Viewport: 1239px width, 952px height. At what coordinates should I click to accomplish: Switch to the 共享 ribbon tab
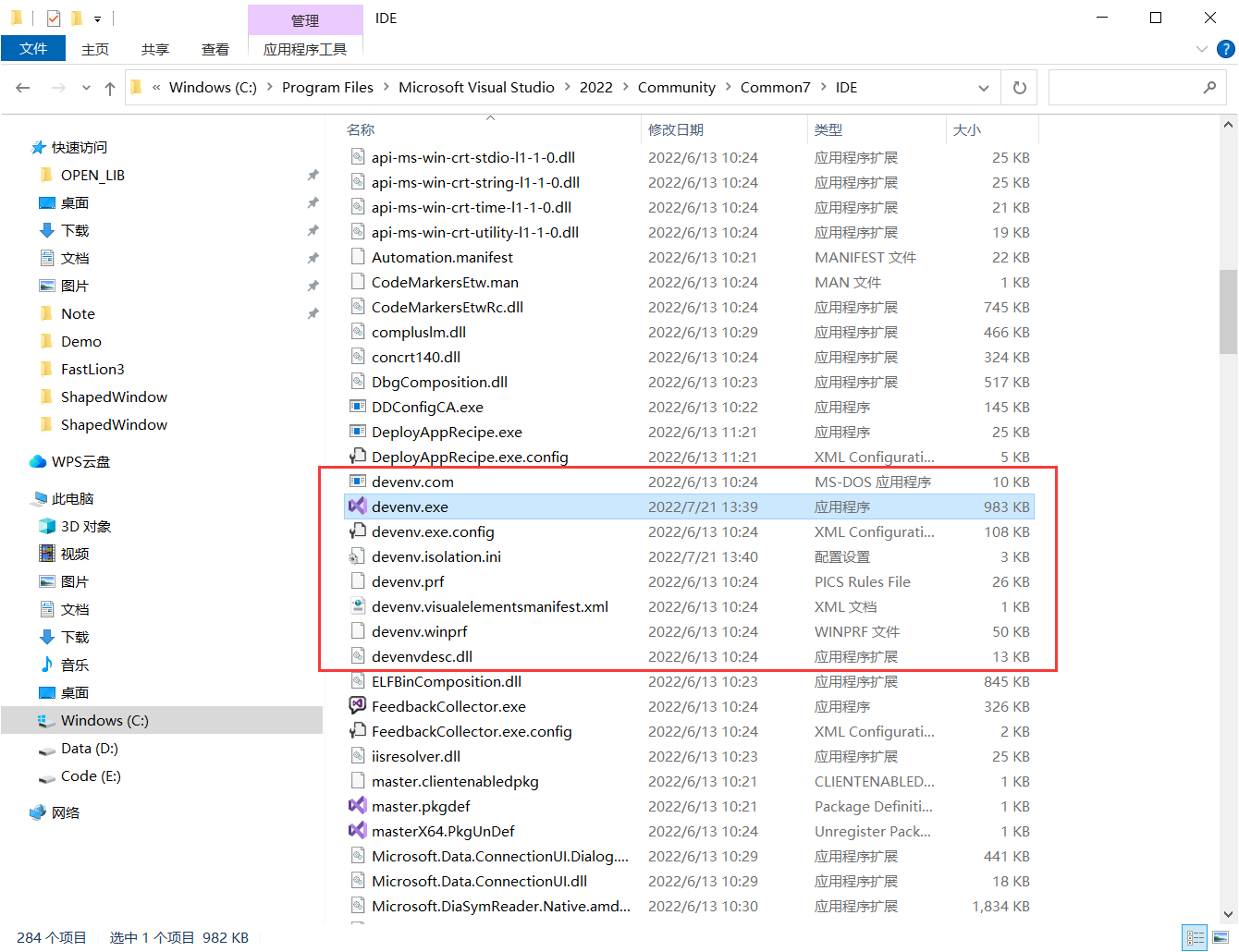155,49
